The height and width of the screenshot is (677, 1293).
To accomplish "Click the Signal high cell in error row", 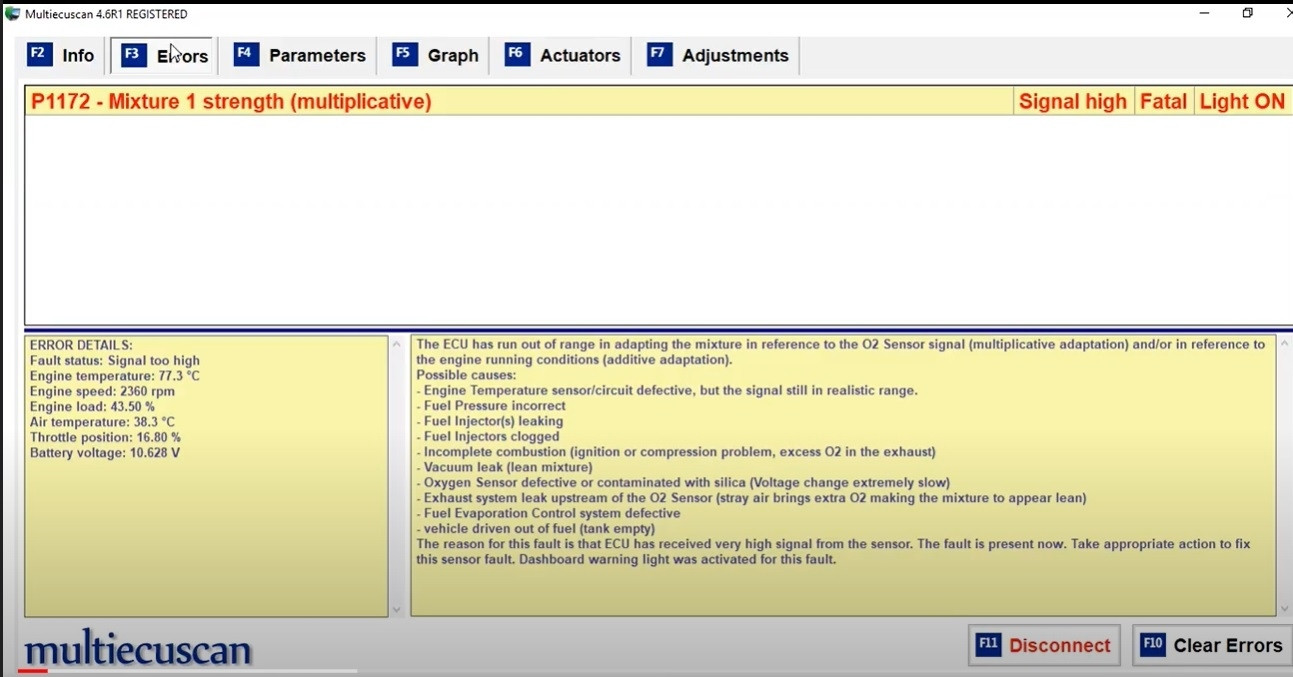I will pos(1072,101).
